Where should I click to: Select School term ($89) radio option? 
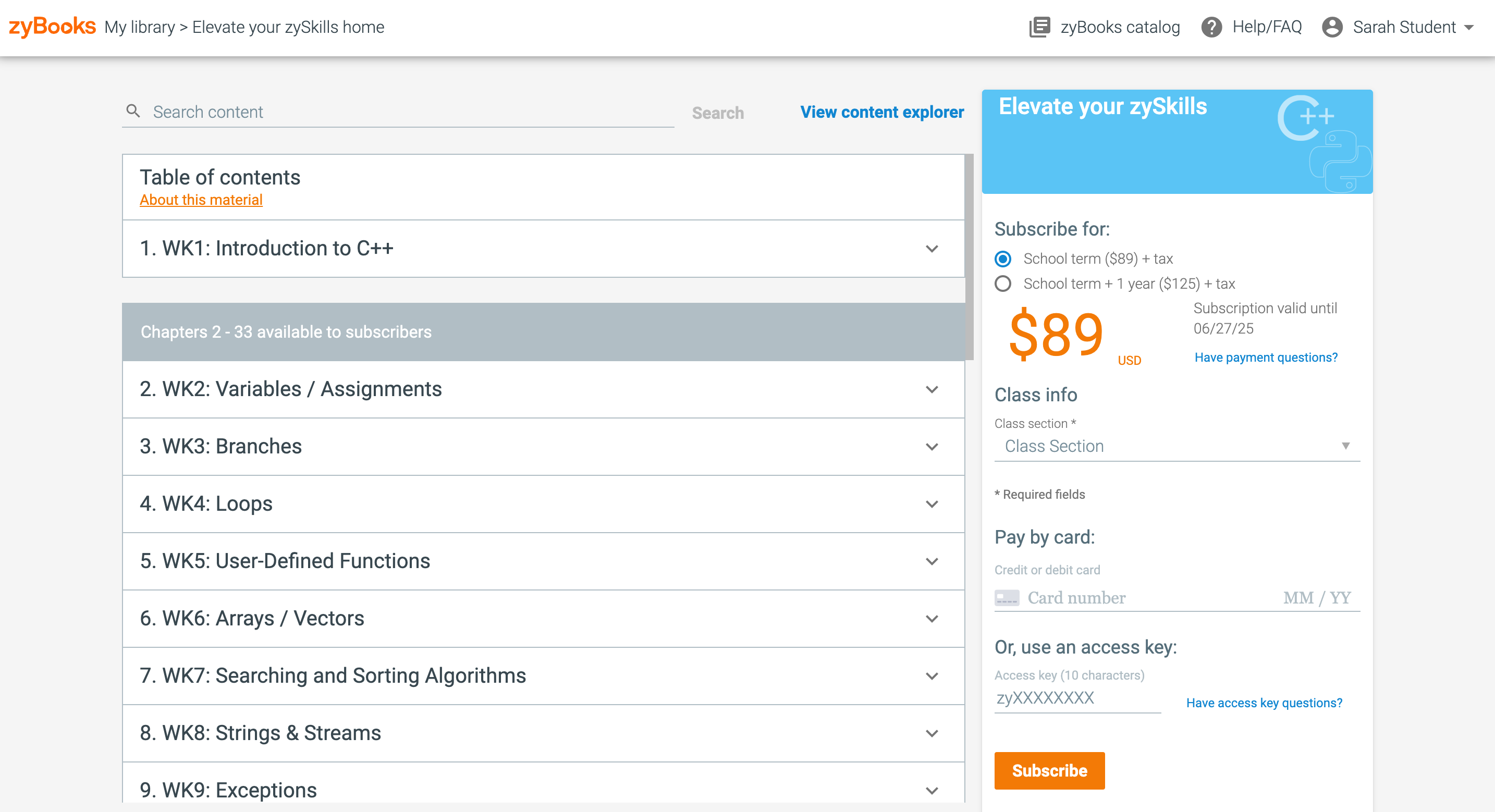(1002, 259)
